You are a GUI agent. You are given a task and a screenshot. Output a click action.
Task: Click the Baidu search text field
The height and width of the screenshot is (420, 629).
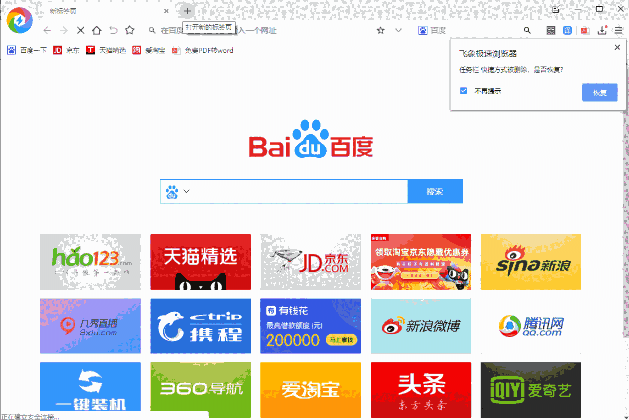tap(299, 192)
